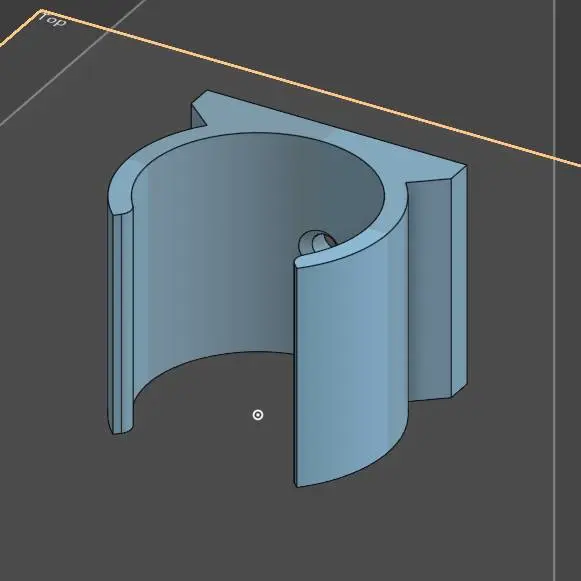Select the origin point marker

(x=258, y=415)
